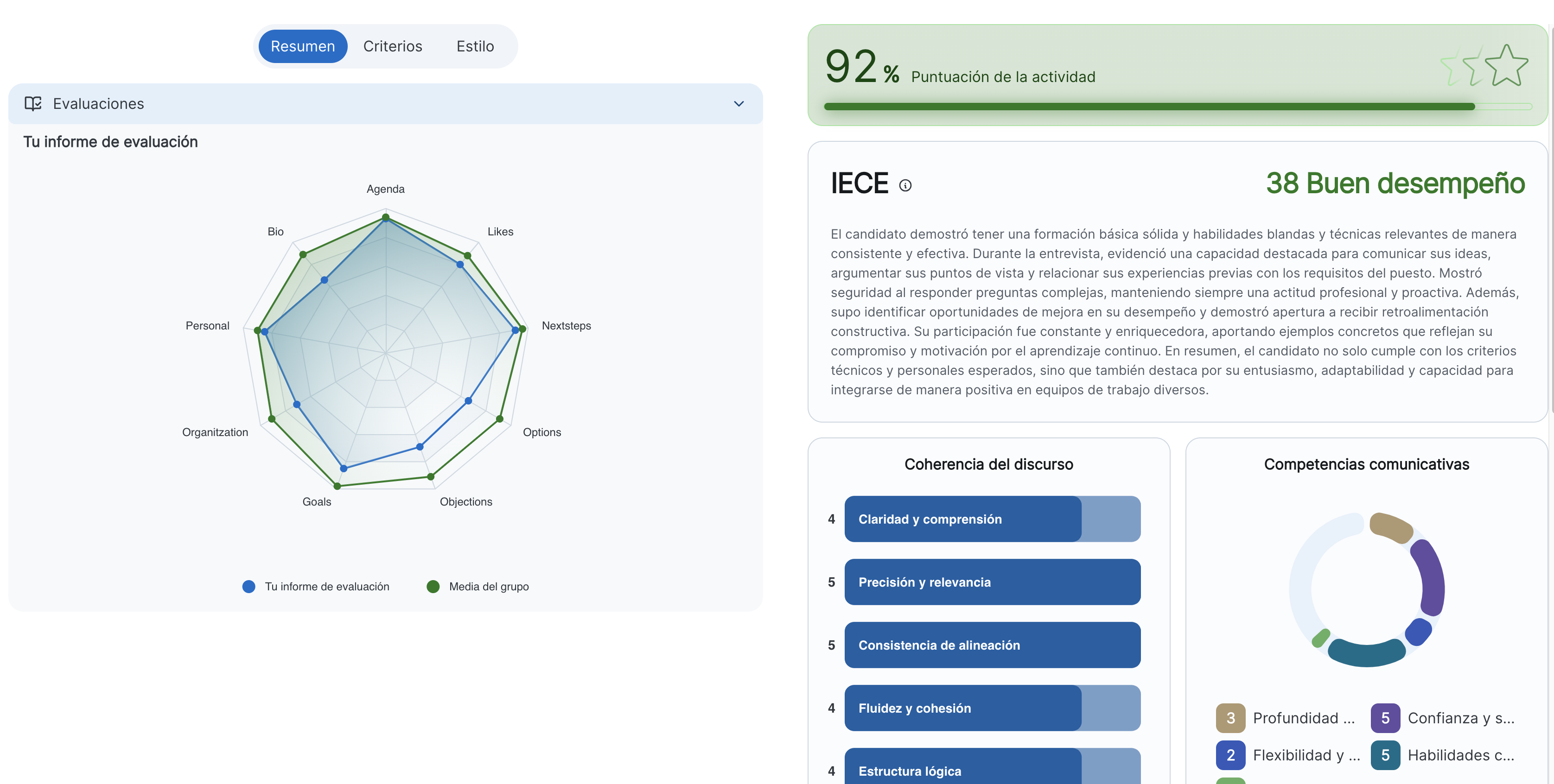
Task: Click the IECE info icon
Action: tap(905, 185)
